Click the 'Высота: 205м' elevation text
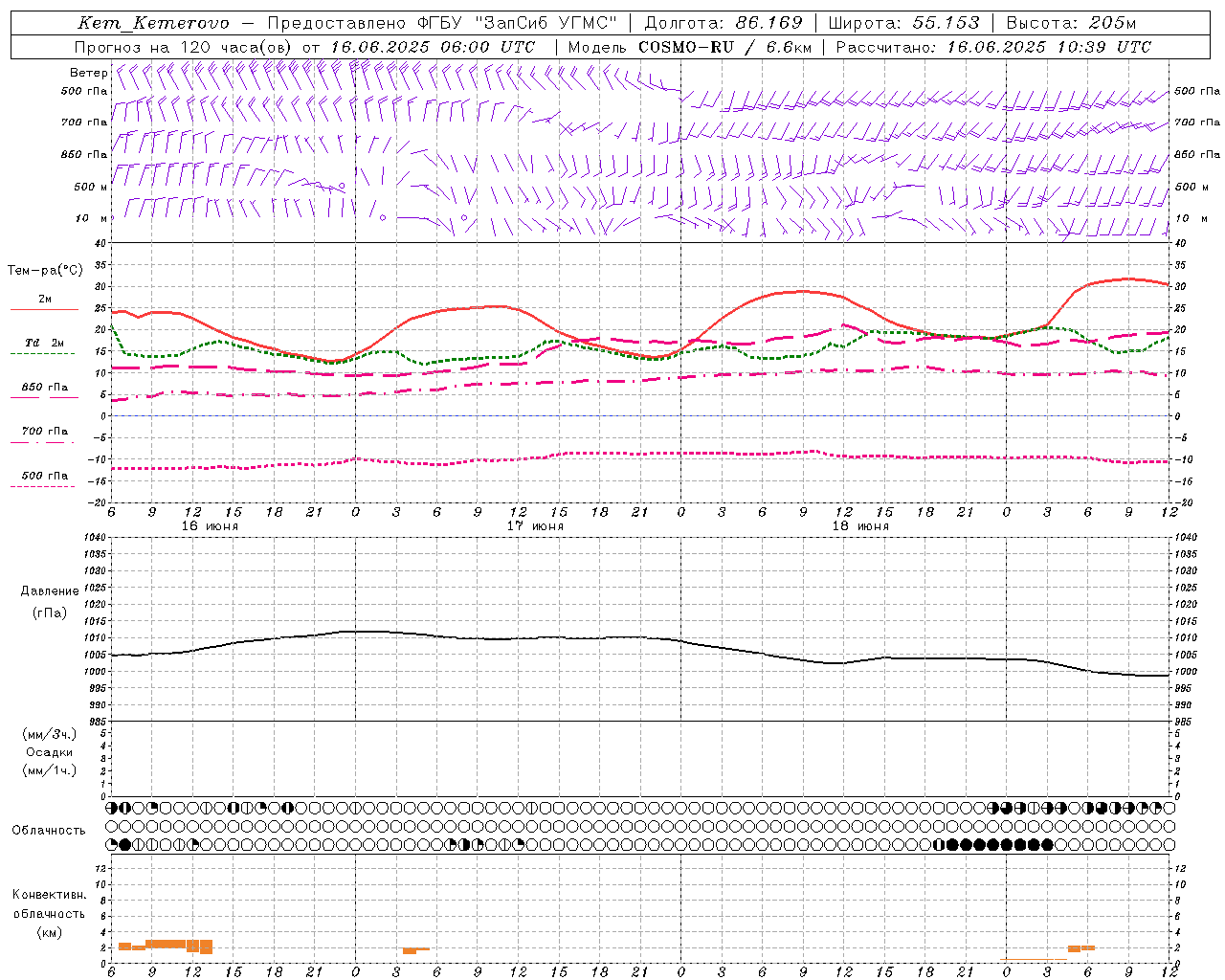The width and height of the screenshot is (1225, 980). tap(1071, 23)
